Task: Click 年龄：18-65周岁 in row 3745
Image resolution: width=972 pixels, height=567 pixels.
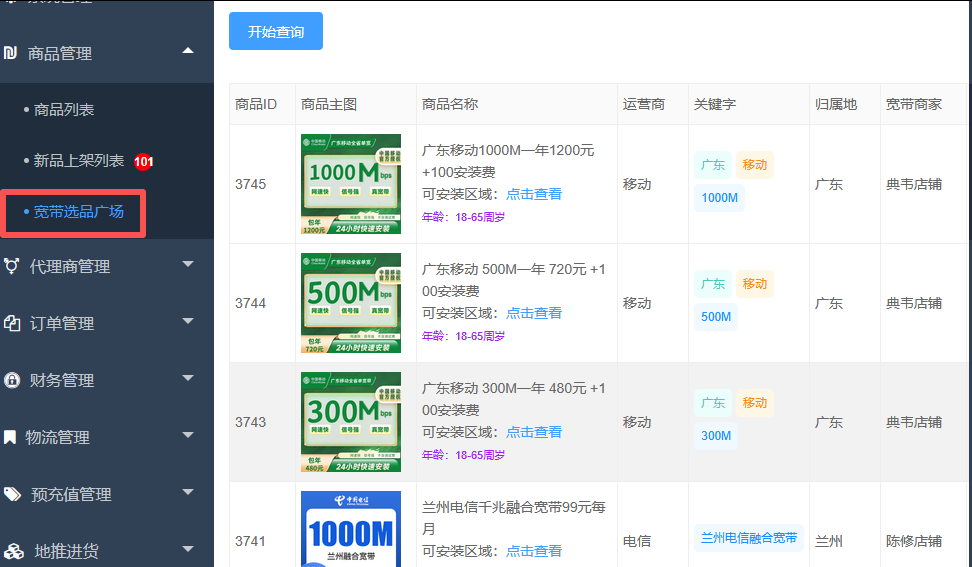Action: pyautogui.click(x=463, y=217)
